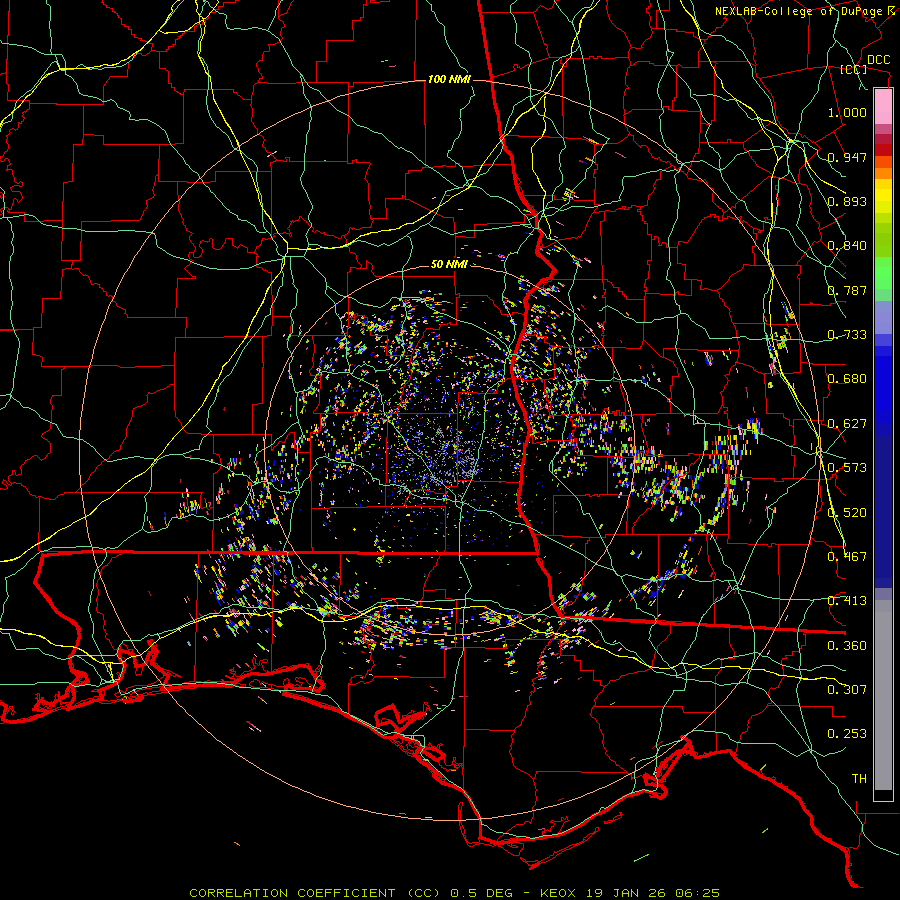Click the CORRELATION COEFFICIENT caption at the bottom
Viewport: 900px width, 900px height.
click(x=454, y=893)
